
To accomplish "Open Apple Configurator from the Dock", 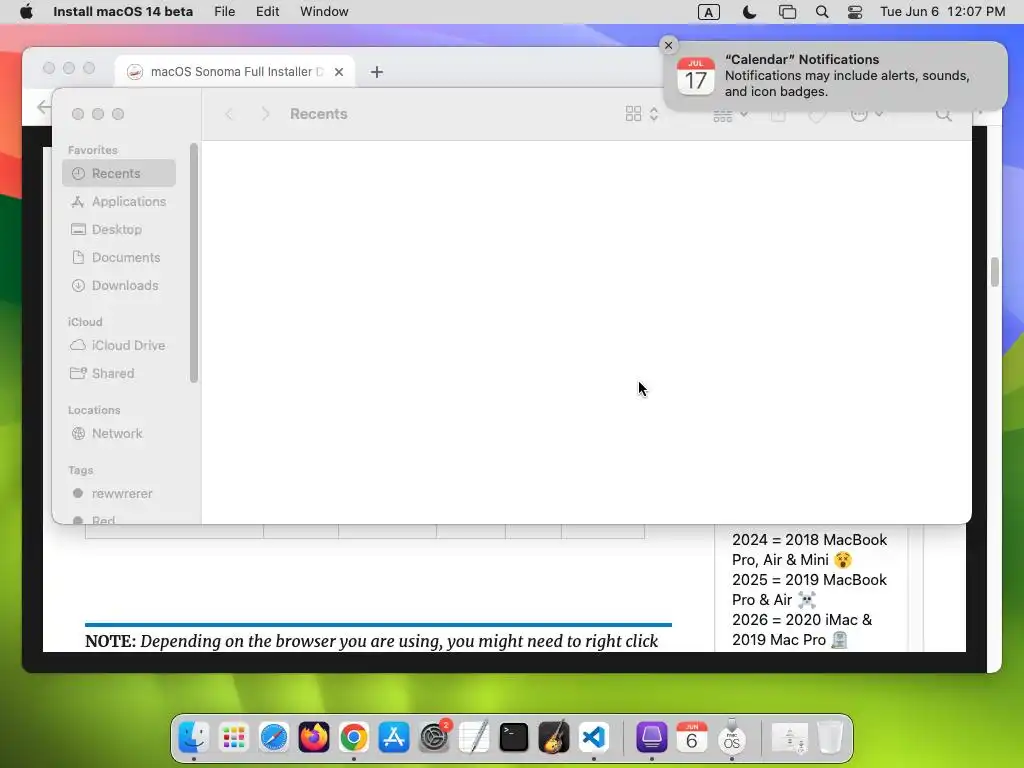I will (x=651, y=737).
